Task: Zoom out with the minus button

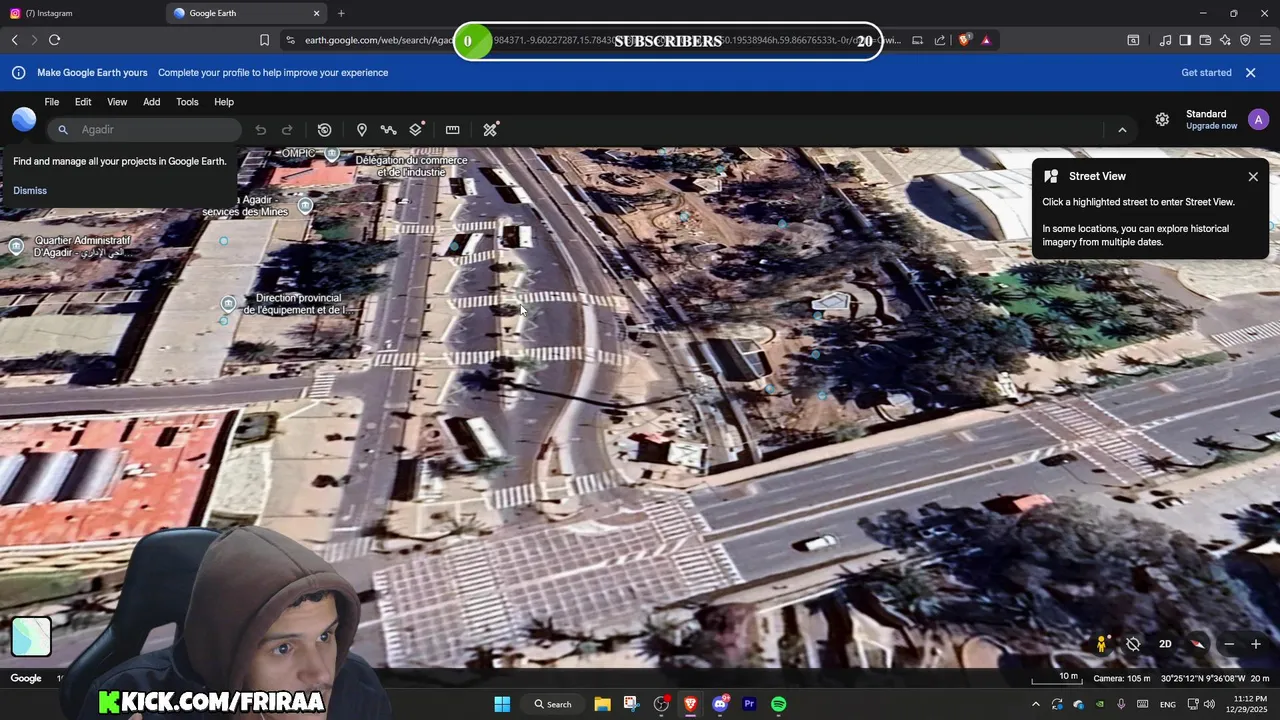Action: [1229, 645]
